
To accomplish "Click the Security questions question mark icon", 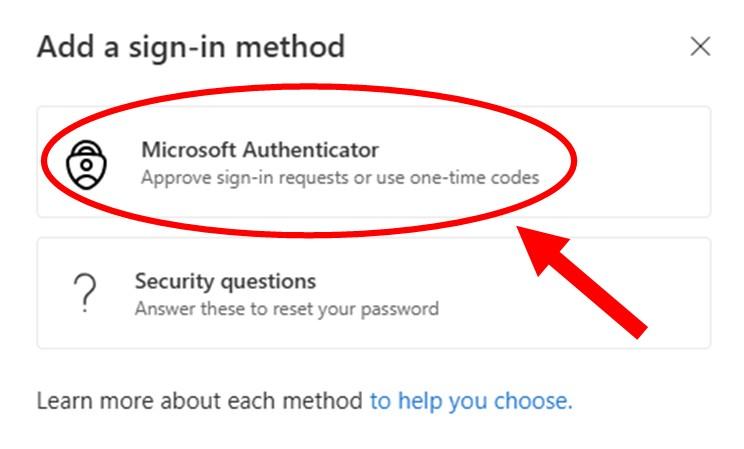I will pyautogui.click(x=86, y=294).
